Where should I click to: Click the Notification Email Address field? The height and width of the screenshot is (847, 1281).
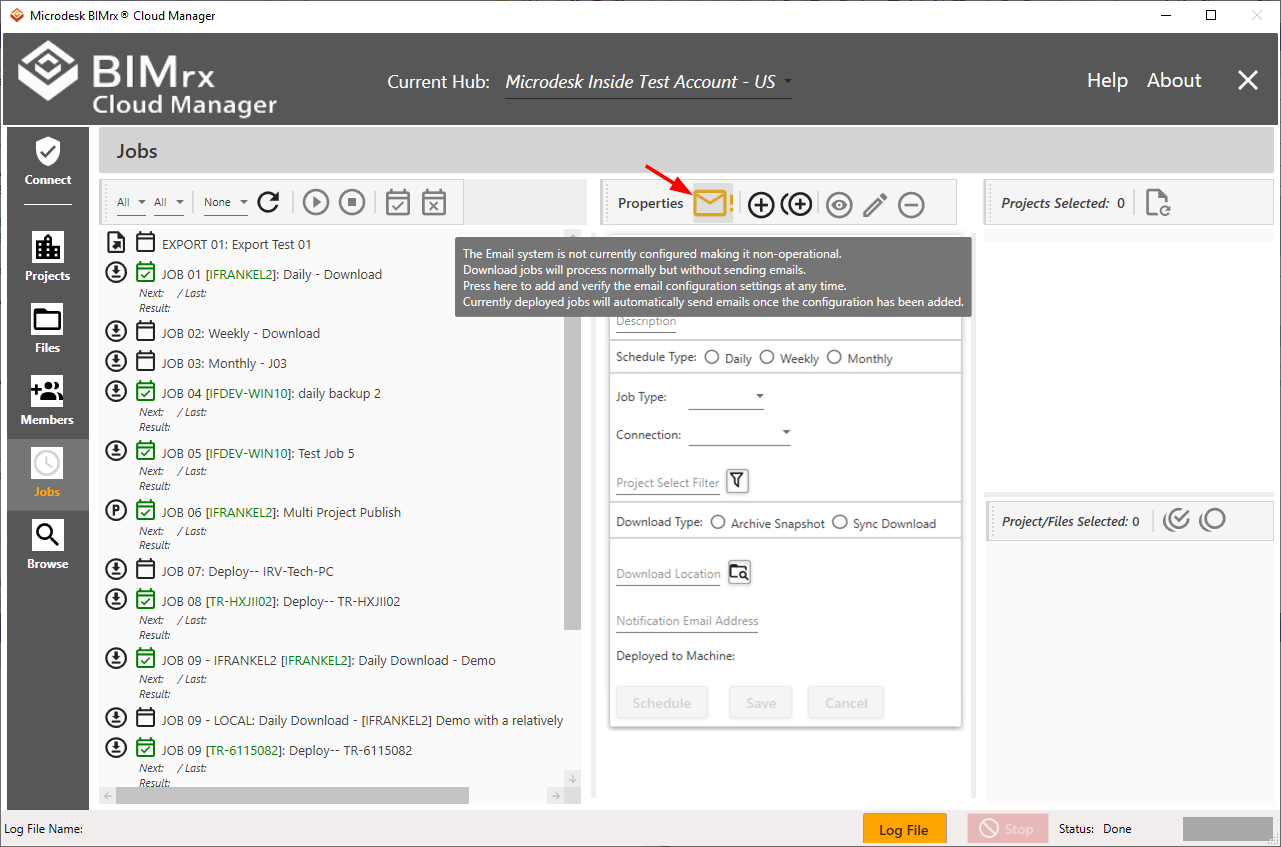pos(687,621)
